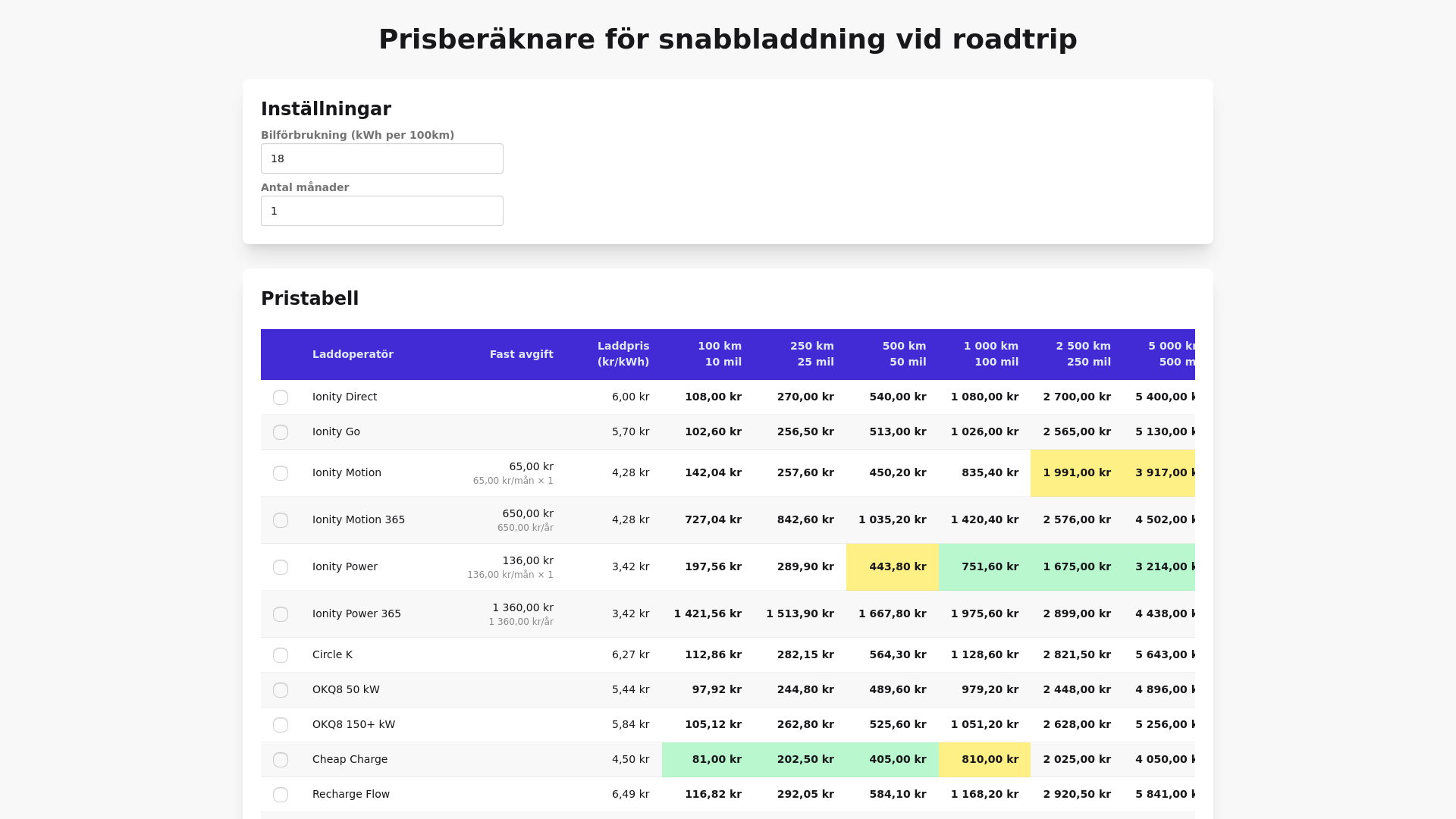Click the 1 421,56 kr cell
Screen dimensions: 1456x819
click(x=708, y=613)
